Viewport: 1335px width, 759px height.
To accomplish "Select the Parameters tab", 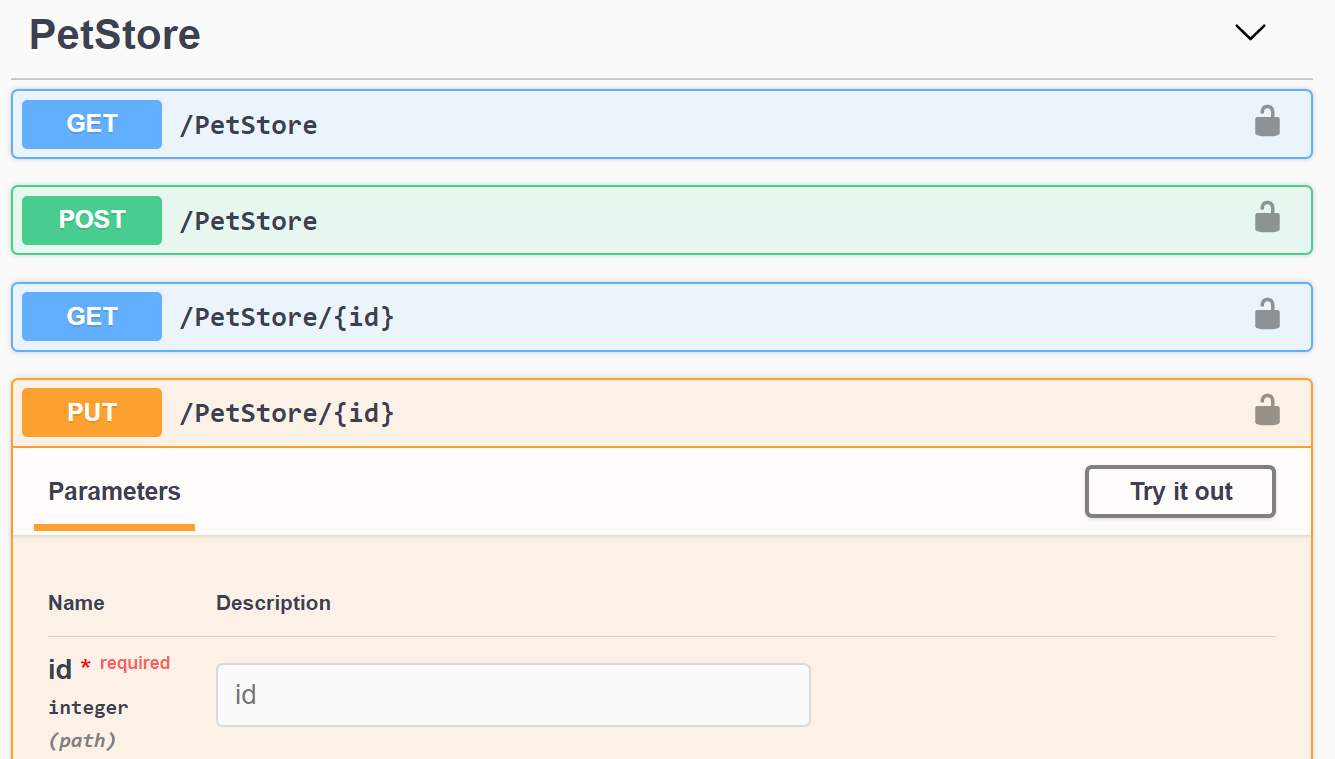I will click(114, 492).
